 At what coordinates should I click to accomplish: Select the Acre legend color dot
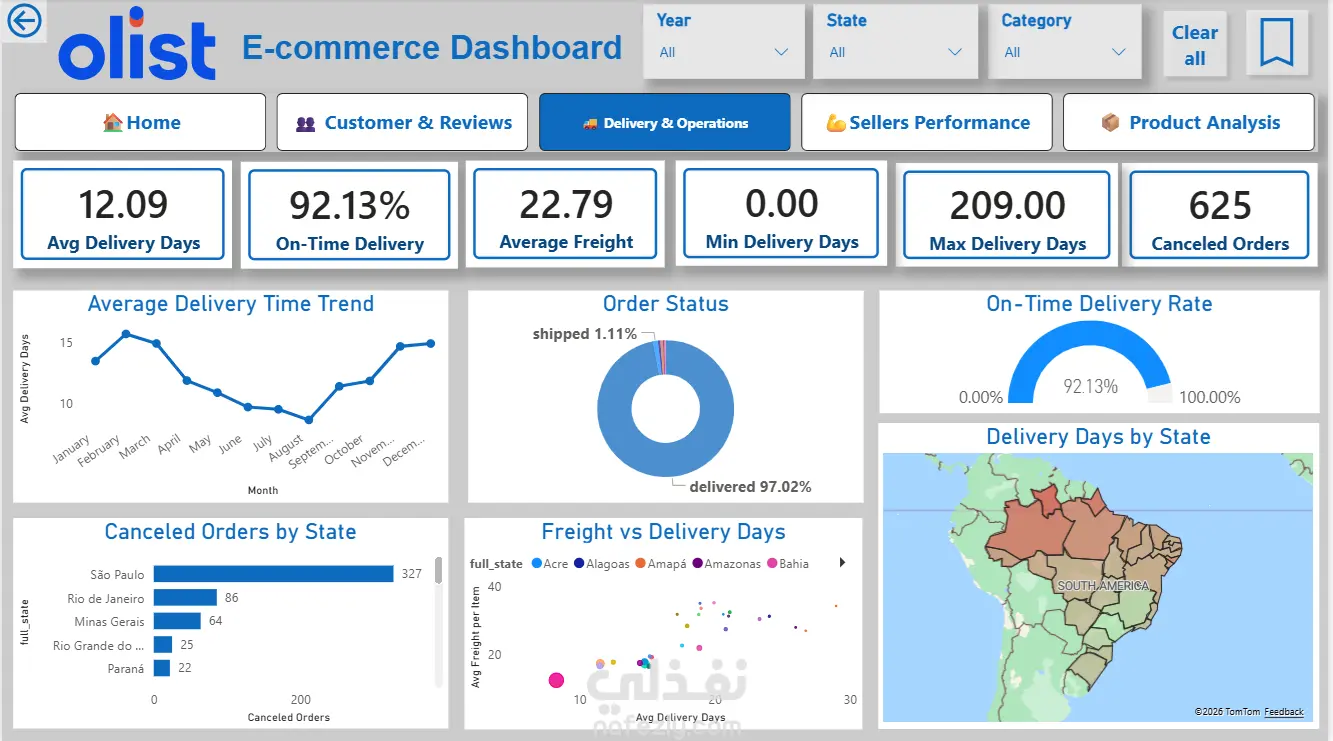(x=537, y=564)
